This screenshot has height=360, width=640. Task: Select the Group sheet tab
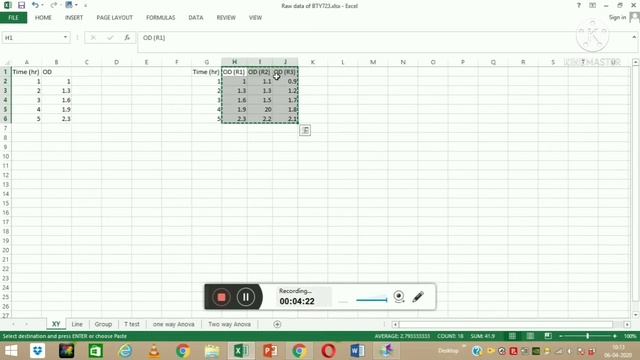click(x=103, y=324)
